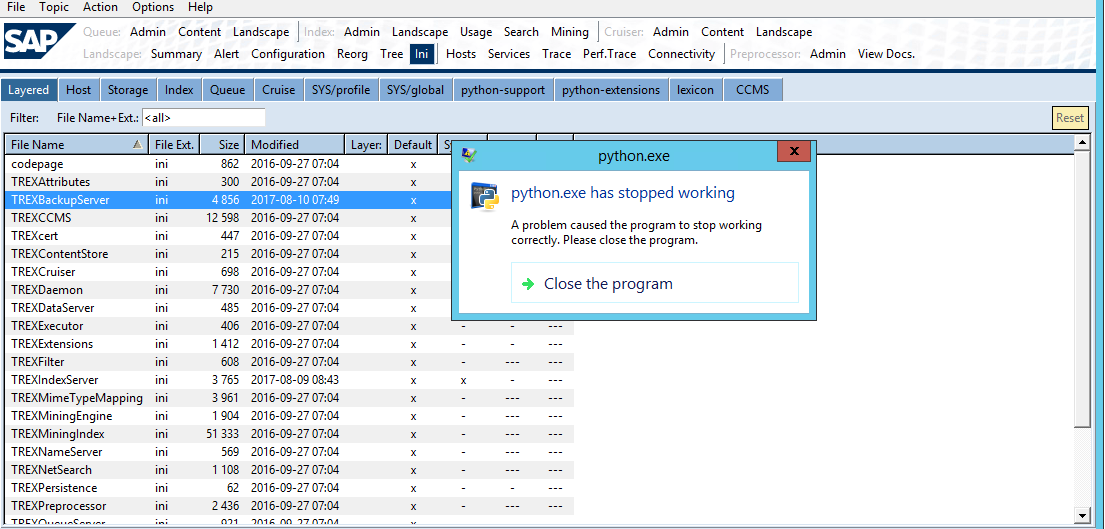Click the scrollbar up arrow

tap(1082, 143)
